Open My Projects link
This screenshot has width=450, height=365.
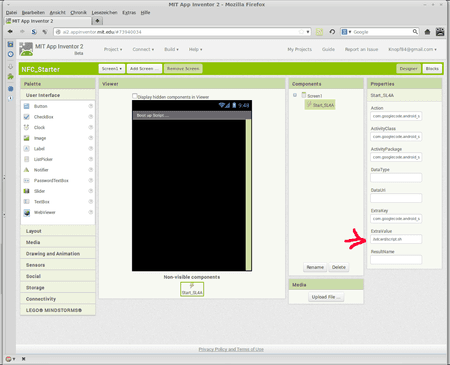point(300,49)
